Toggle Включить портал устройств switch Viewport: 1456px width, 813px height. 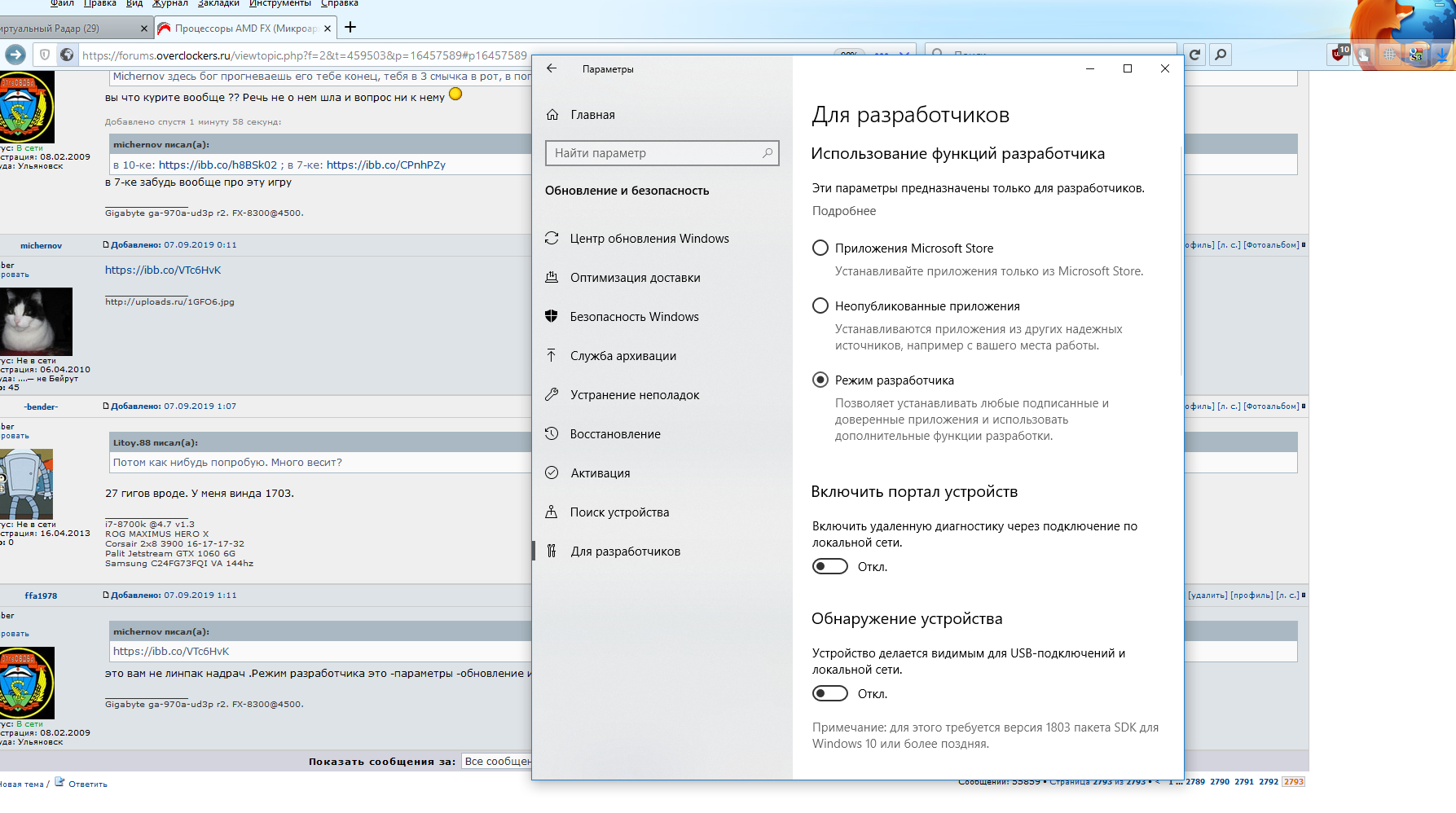pos(830,567)
